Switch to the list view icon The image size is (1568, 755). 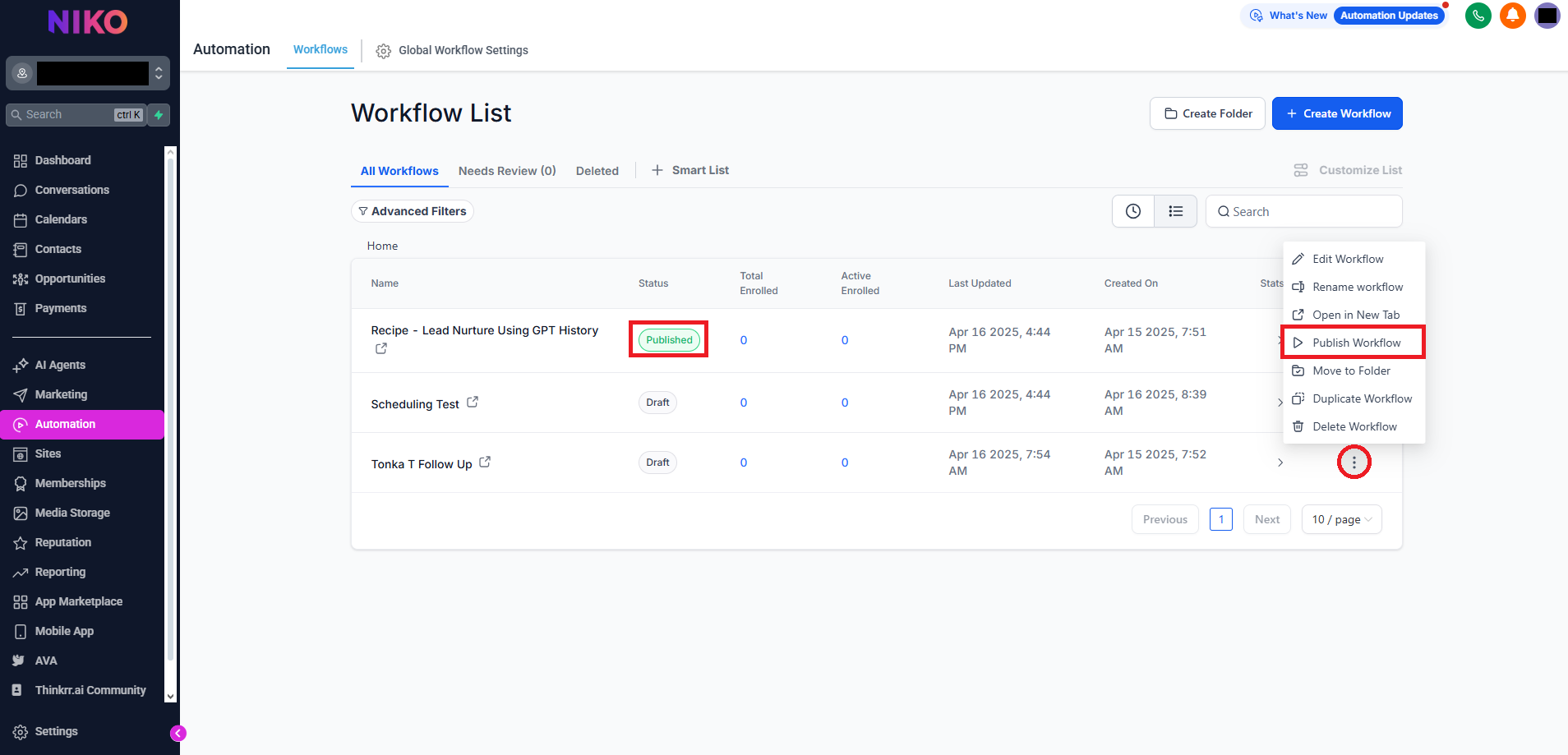click(x=1176, y=211)
